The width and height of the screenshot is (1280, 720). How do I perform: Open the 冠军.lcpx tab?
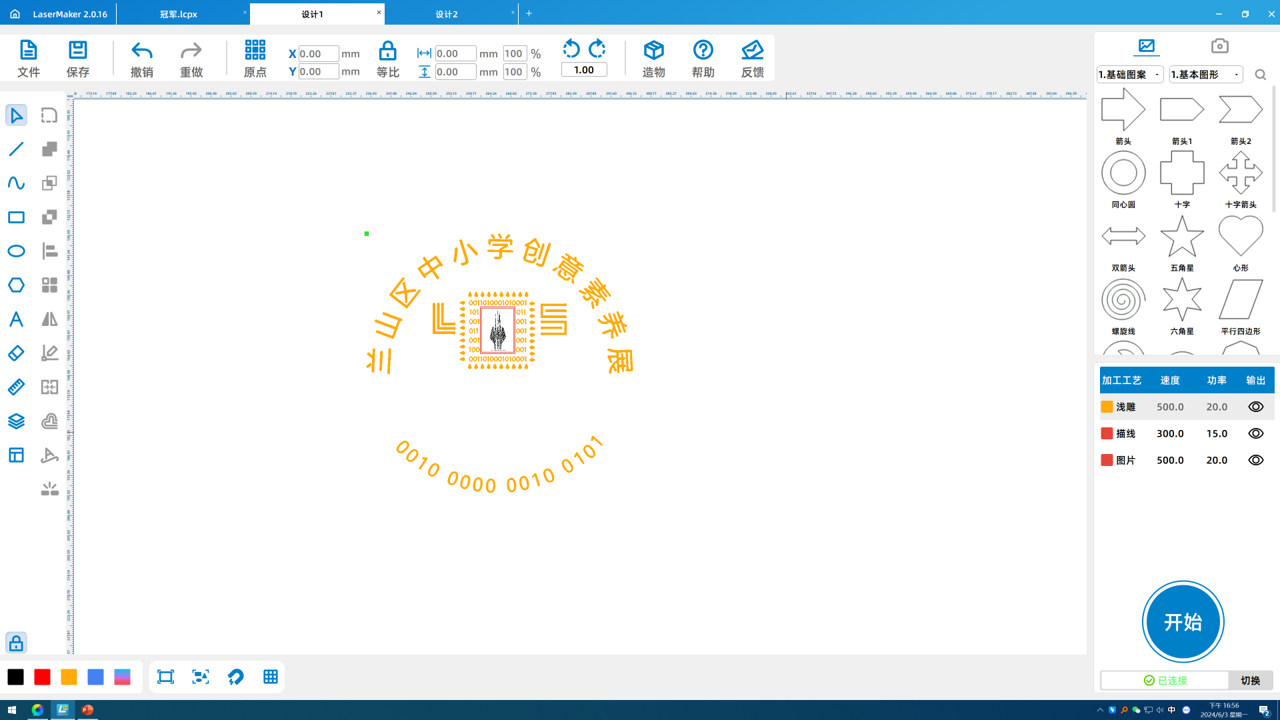180,13
